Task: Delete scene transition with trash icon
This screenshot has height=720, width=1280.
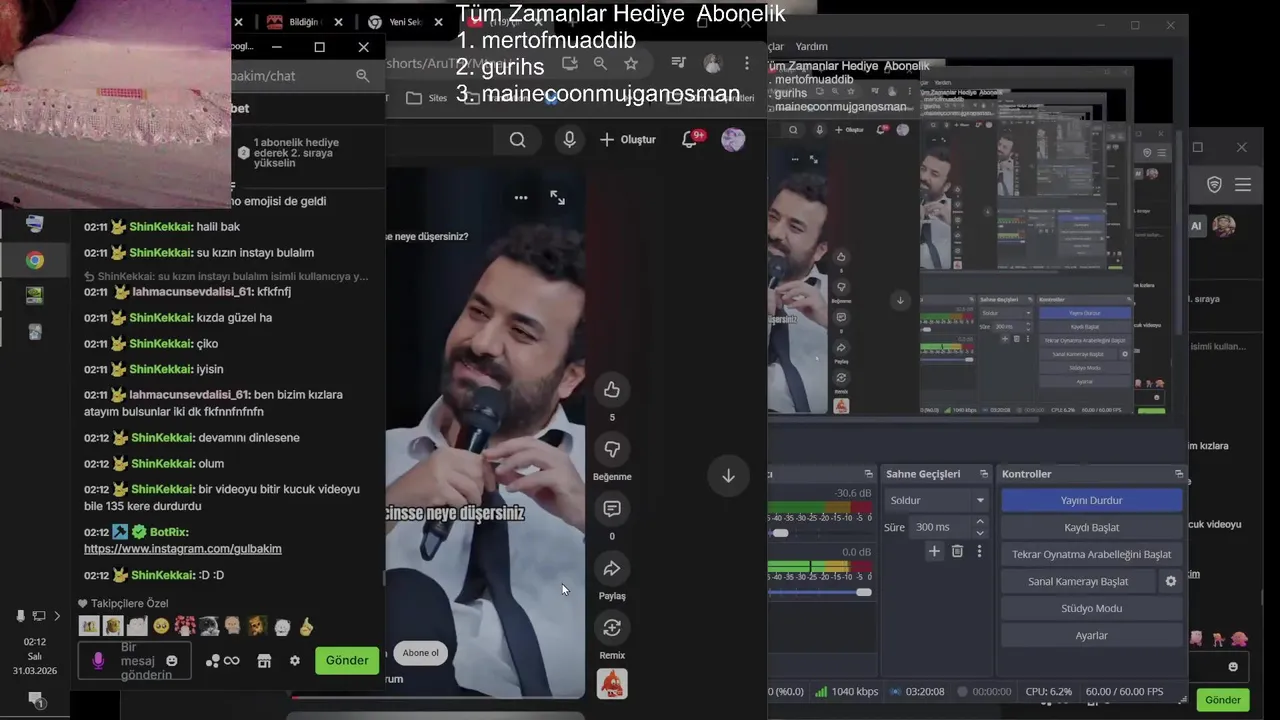Action: click(x=957, y=551)
